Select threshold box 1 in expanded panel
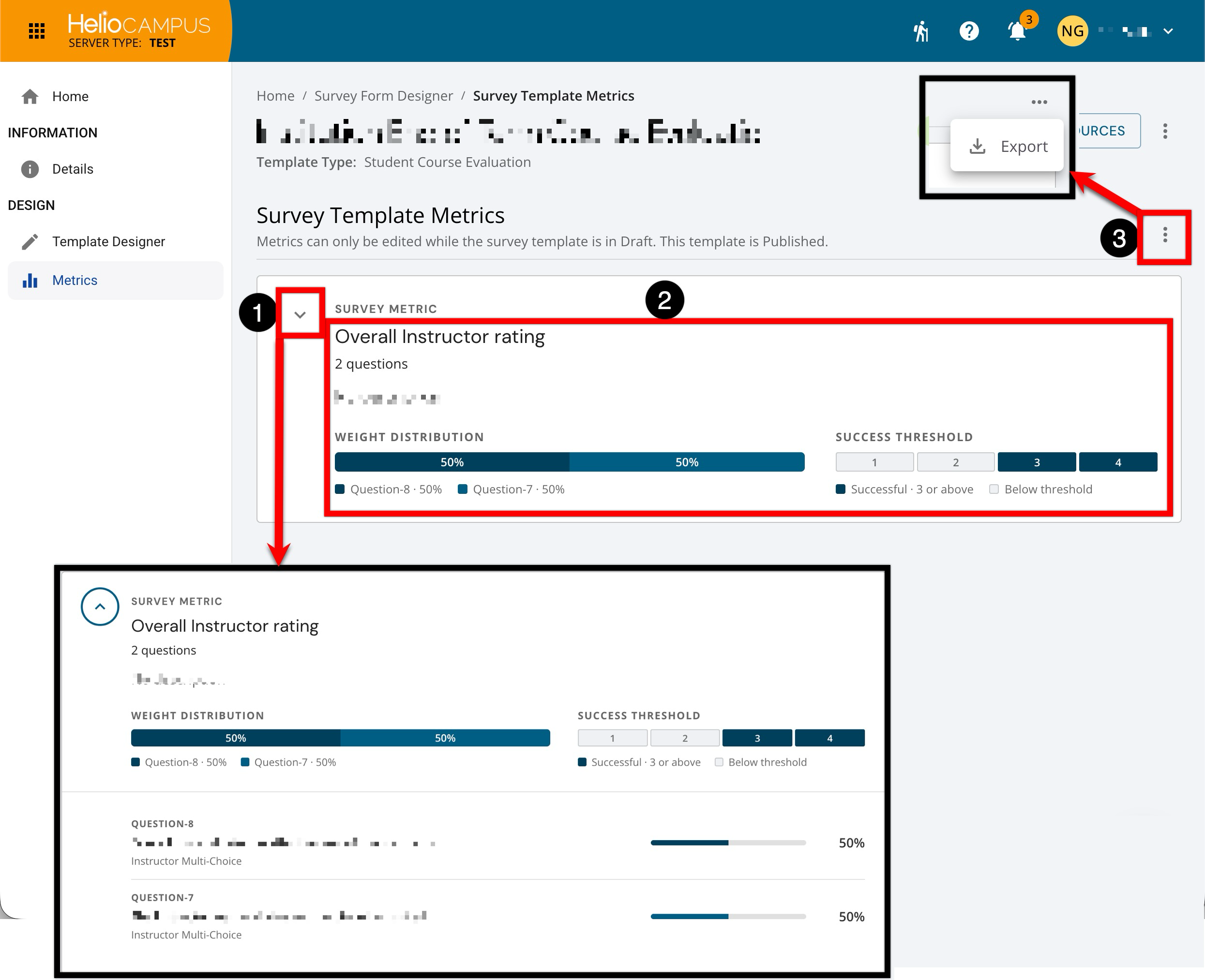The height and width of the screenshot is (980, 1205). 613,738
